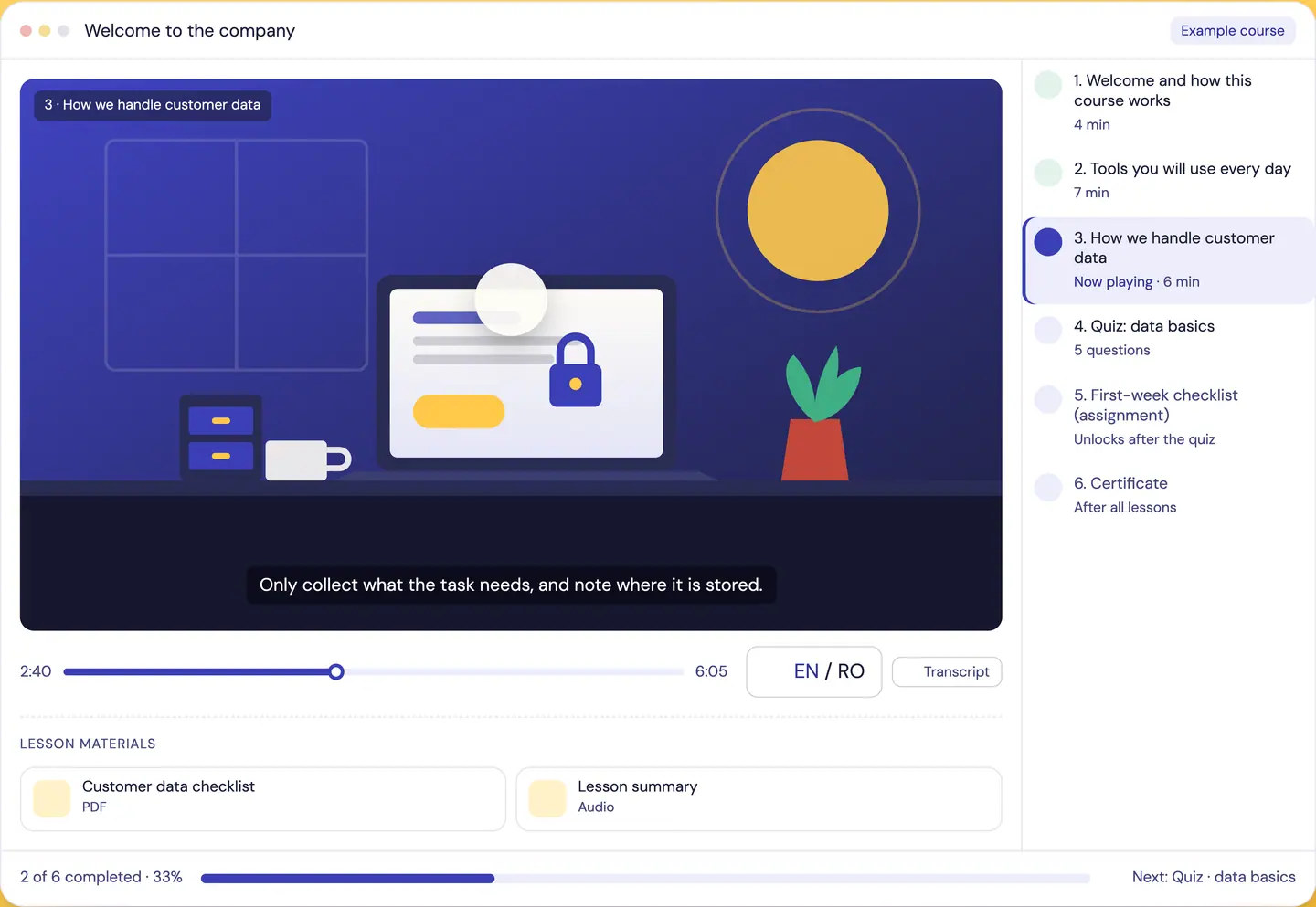The image size is (1316, 907).
Task: Click the 'After all lessons' label
Action: tap(1125, 508)
